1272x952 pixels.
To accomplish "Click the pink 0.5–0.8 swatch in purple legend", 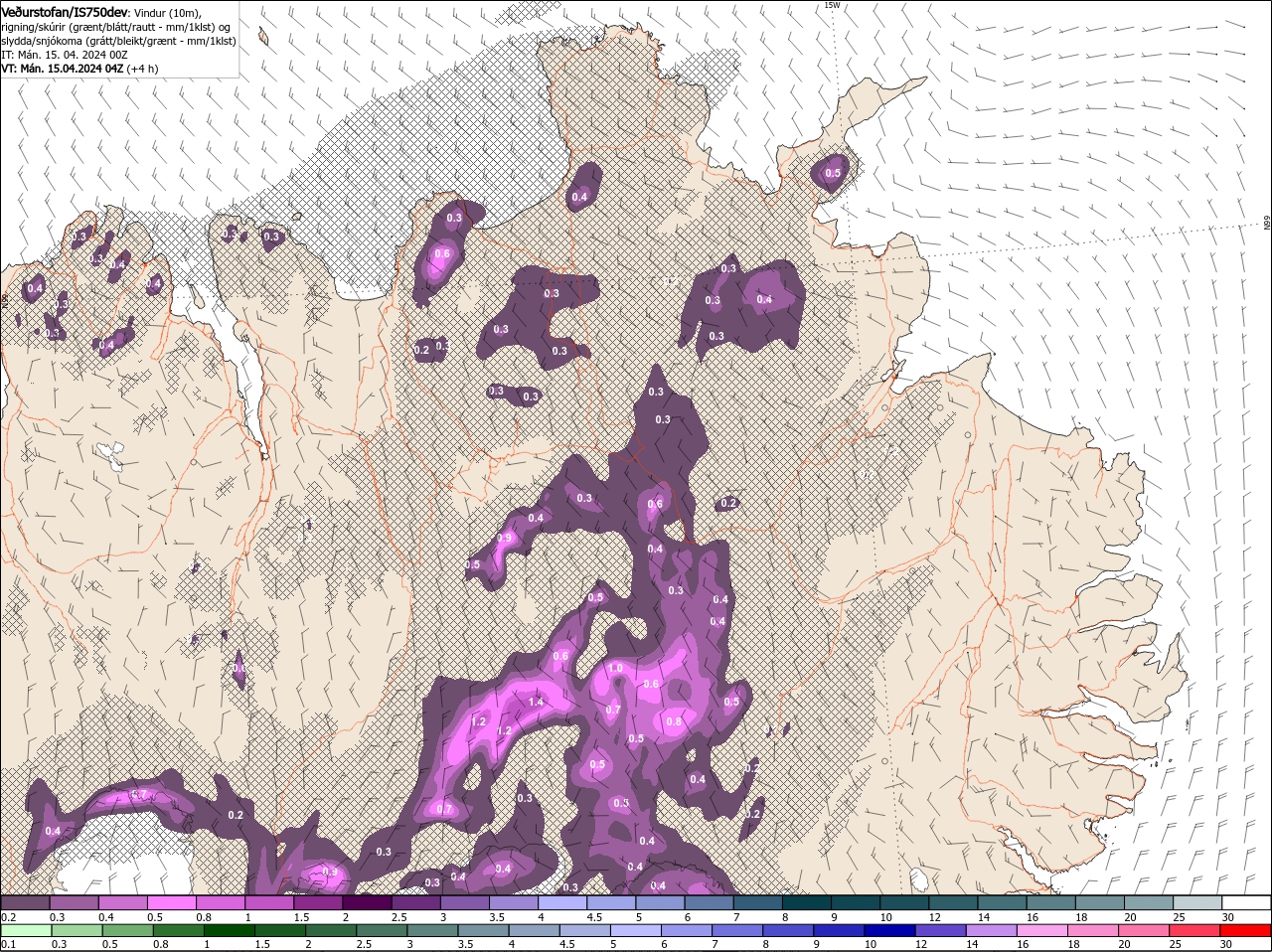I will pos(171,902).
